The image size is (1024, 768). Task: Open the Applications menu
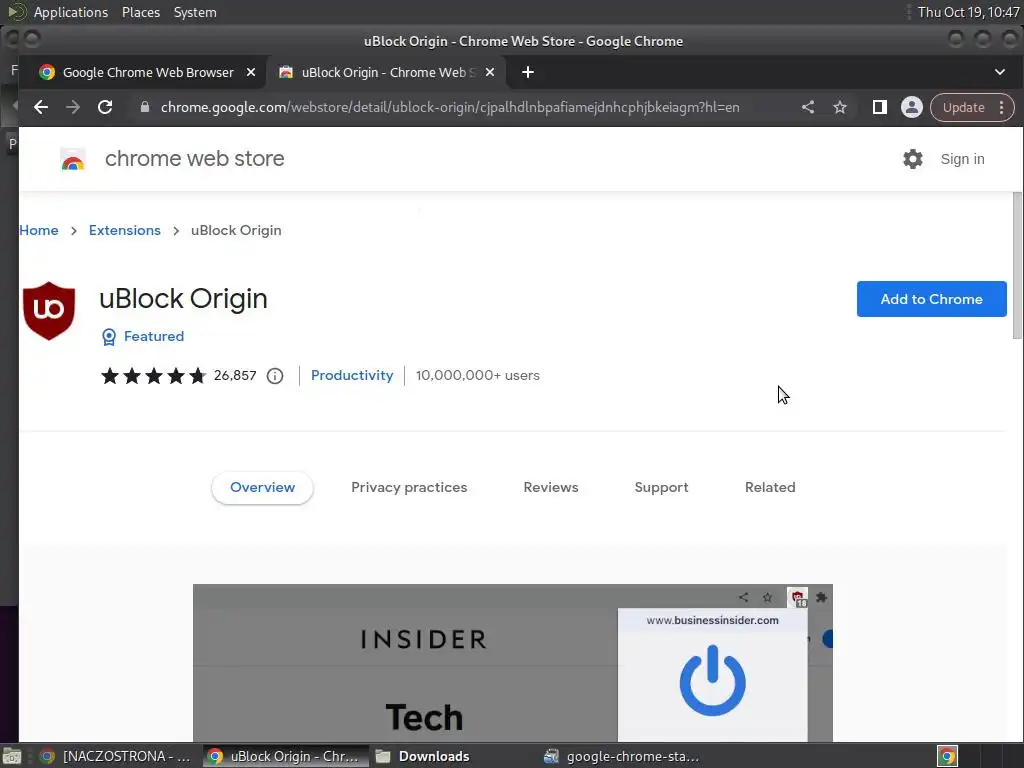[x=71, y=12]
